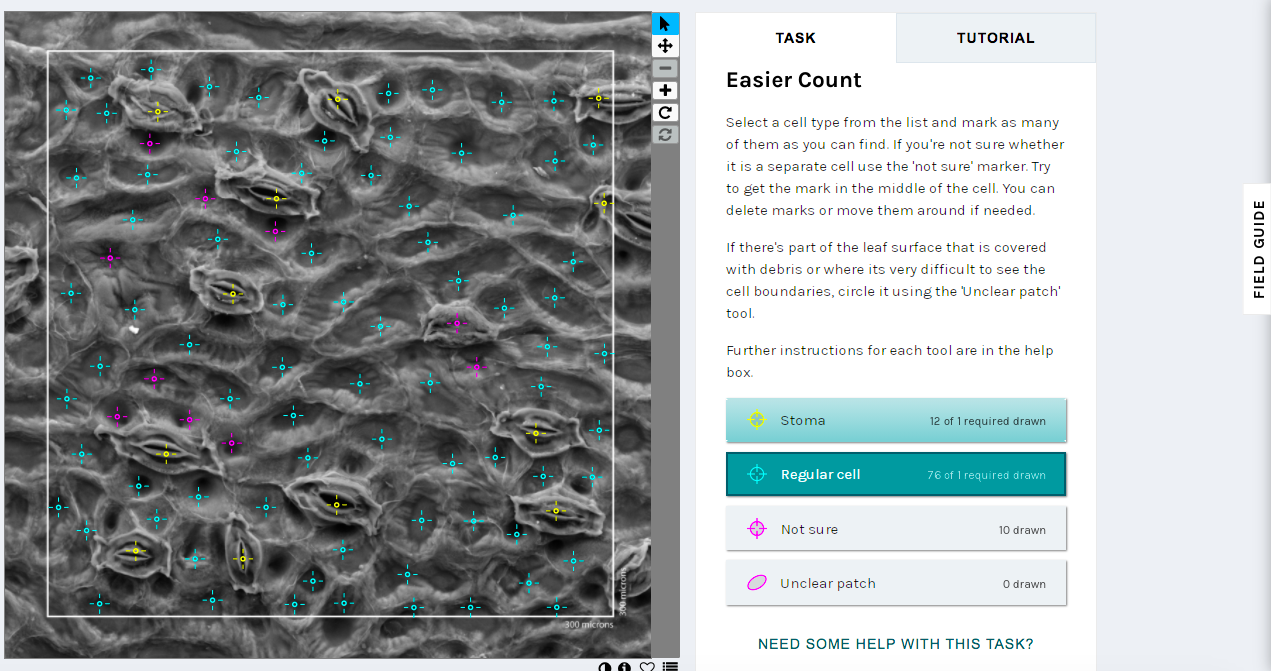This screenshot has height=671, width=1271.
Task: Select the pointer annotate tool
Action: pyautogui.click(x=665, y=23)
